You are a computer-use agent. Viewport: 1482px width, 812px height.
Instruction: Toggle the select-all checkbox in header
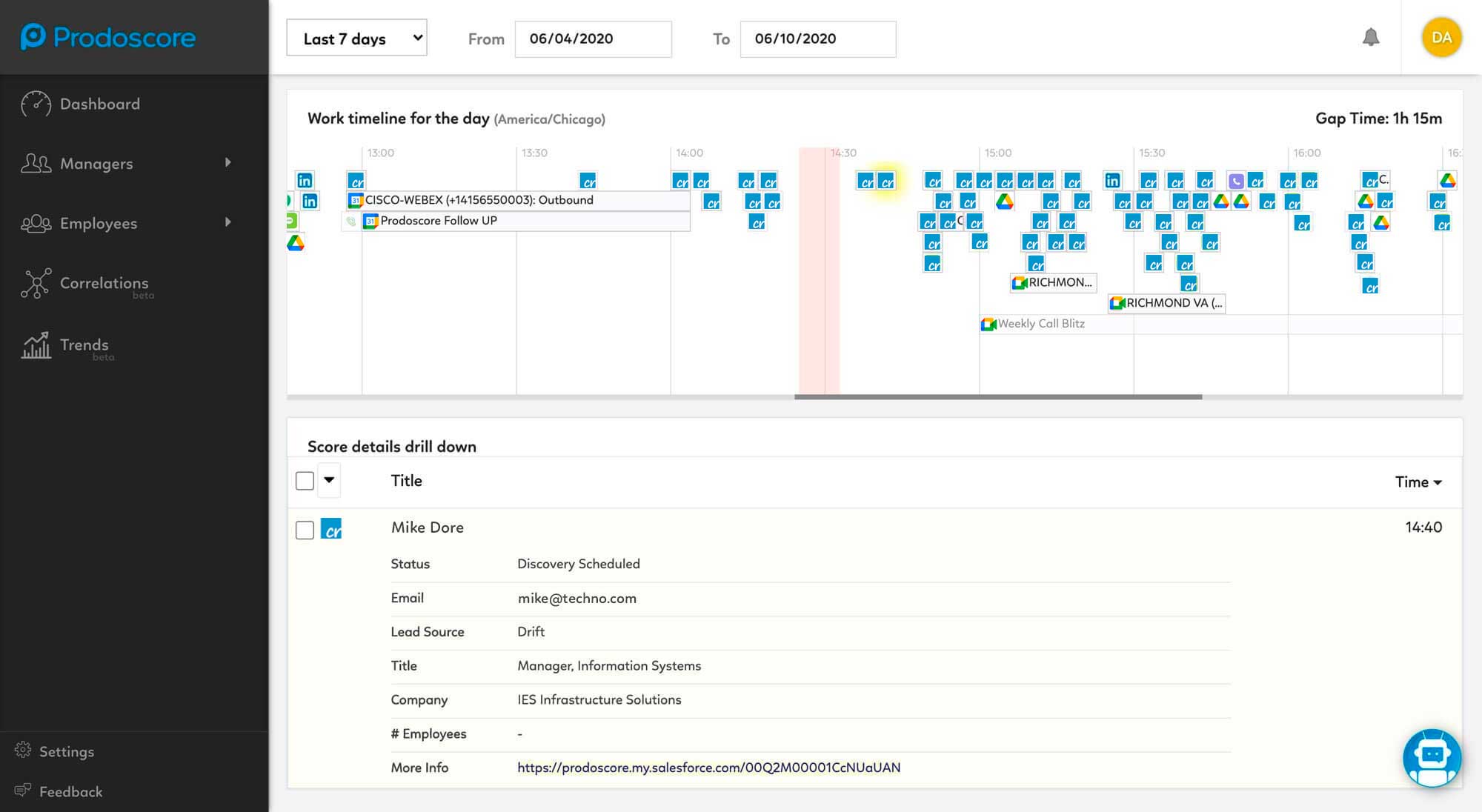point(305,481)
